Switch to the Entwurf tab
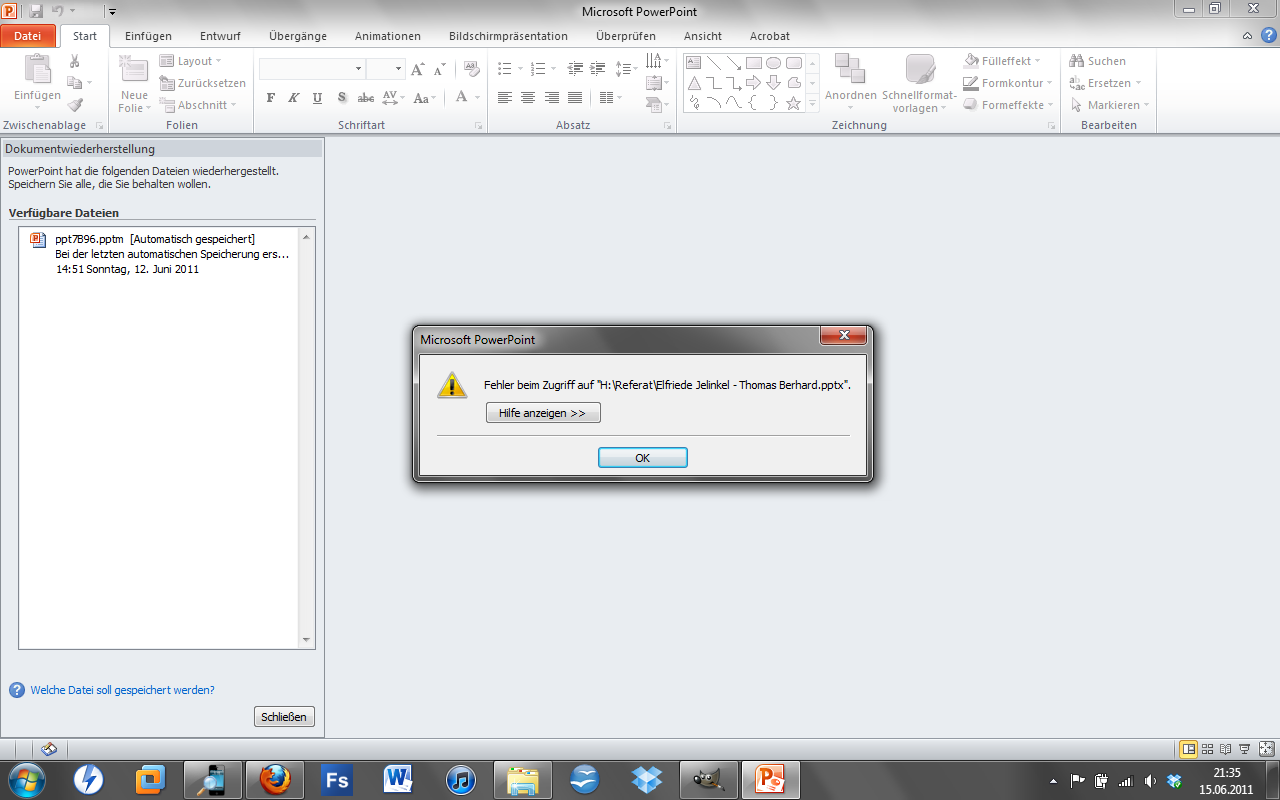Viewport: 1280px width, 800px height. tap(220, 36)
